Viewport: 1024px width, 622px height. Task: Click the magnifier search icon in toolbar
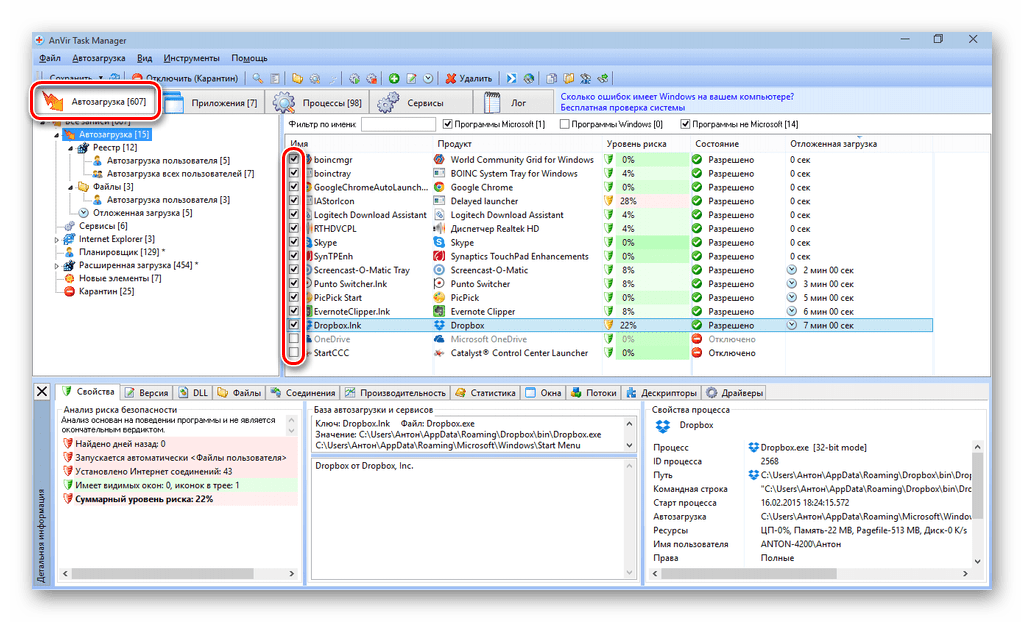tap(257, 78)
